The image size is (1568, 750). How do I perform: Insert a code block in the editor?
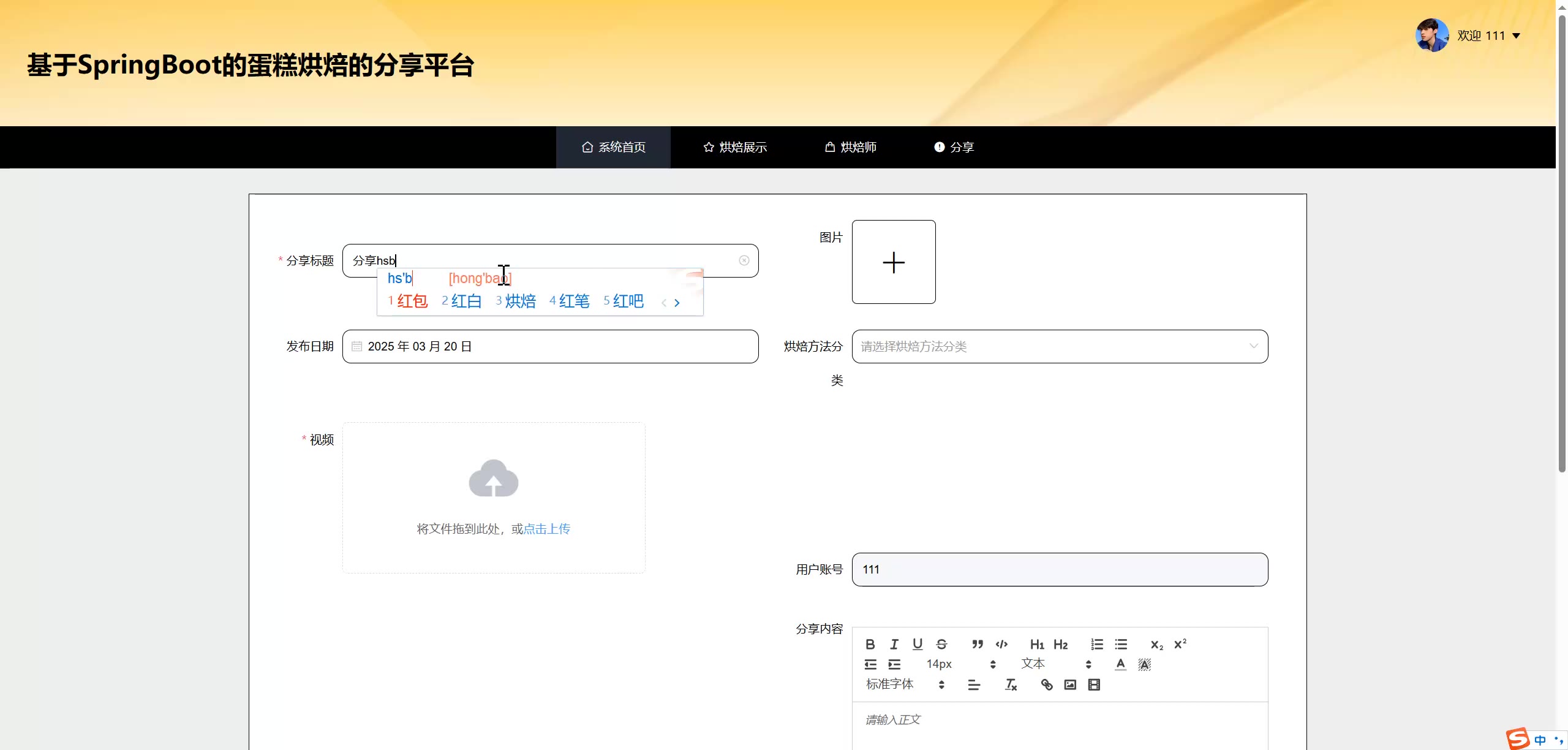[x=1001, y=644]
